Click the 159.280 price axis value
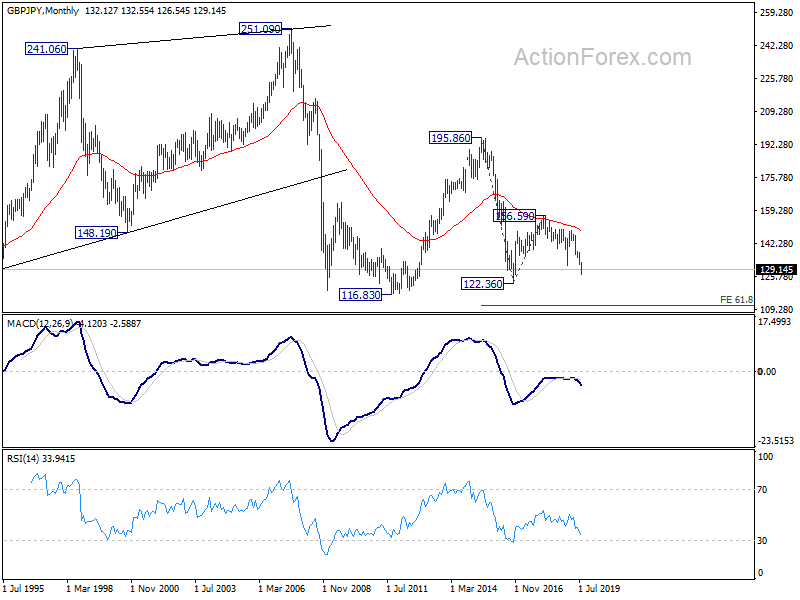Image resolution: width=800 pixels, height=600 pixels. click(776, 210)
